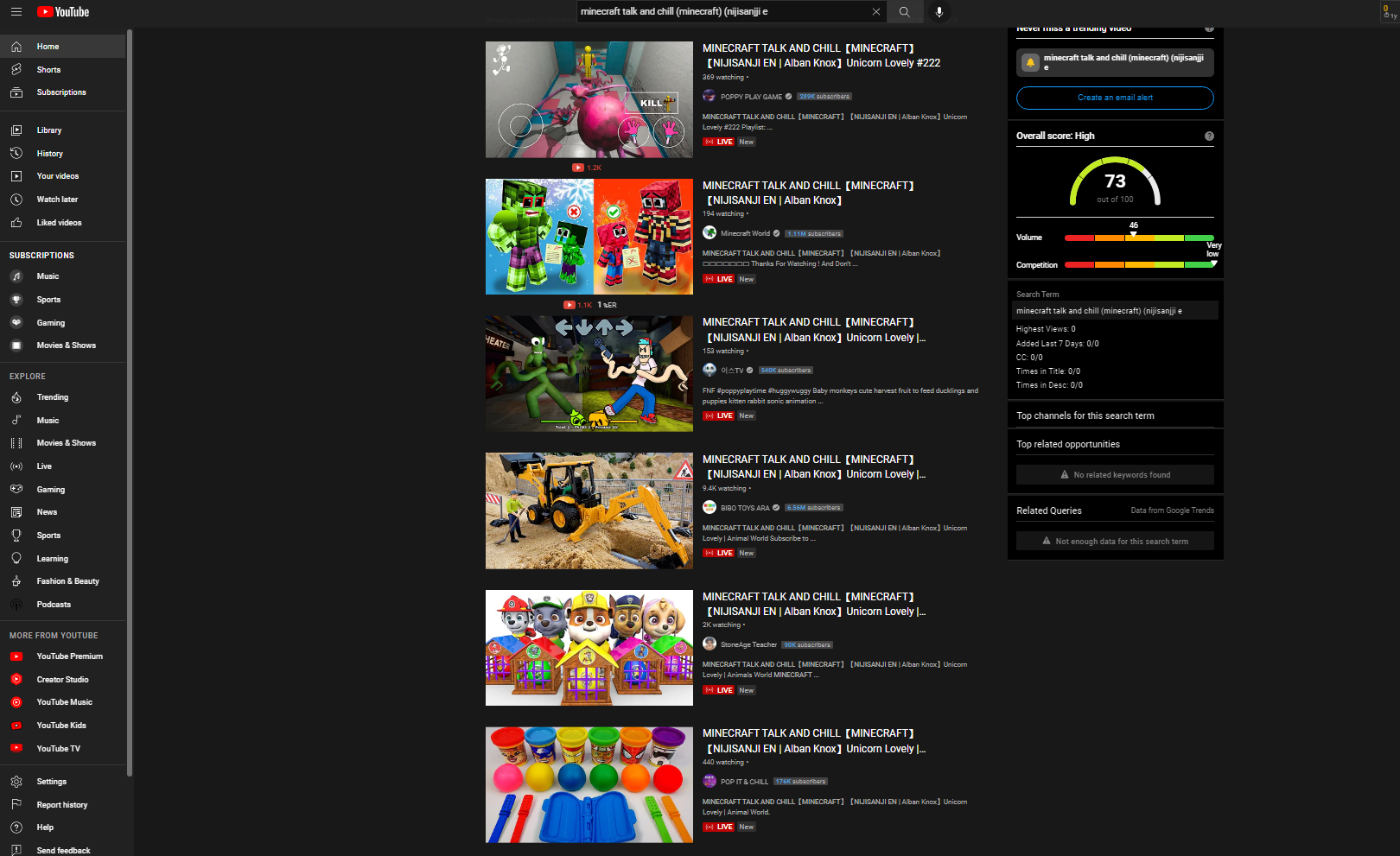
Task: Click the Fashion & Beauty icon
Action: click(16, 581)
